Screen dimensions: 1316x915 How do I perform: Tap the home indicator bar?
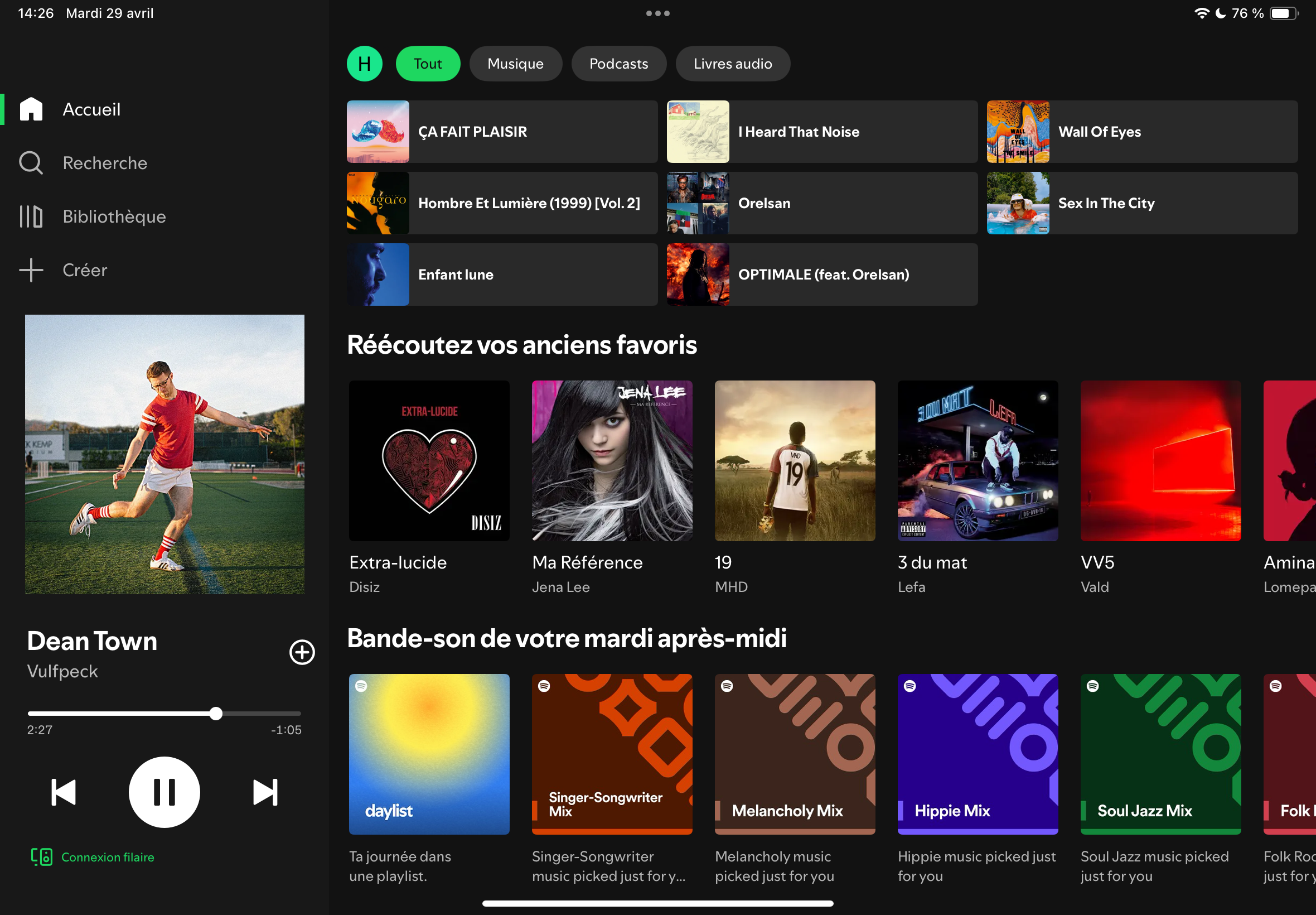click(x=657, y=903)
